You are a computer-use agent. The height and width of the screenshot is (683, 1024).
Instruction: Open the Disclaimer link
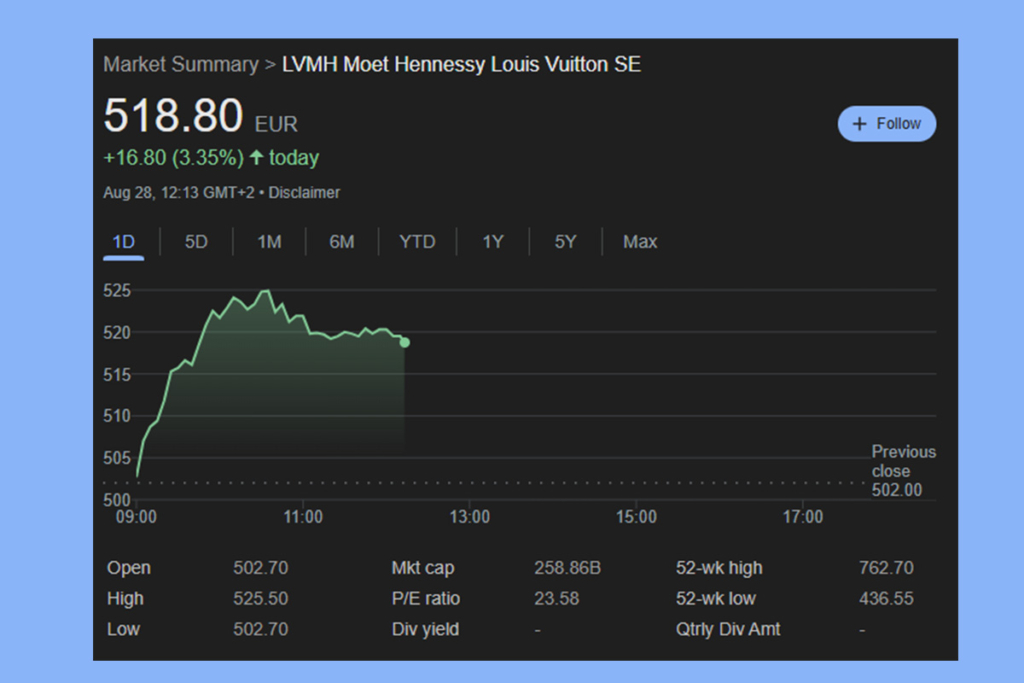[304, 193]
